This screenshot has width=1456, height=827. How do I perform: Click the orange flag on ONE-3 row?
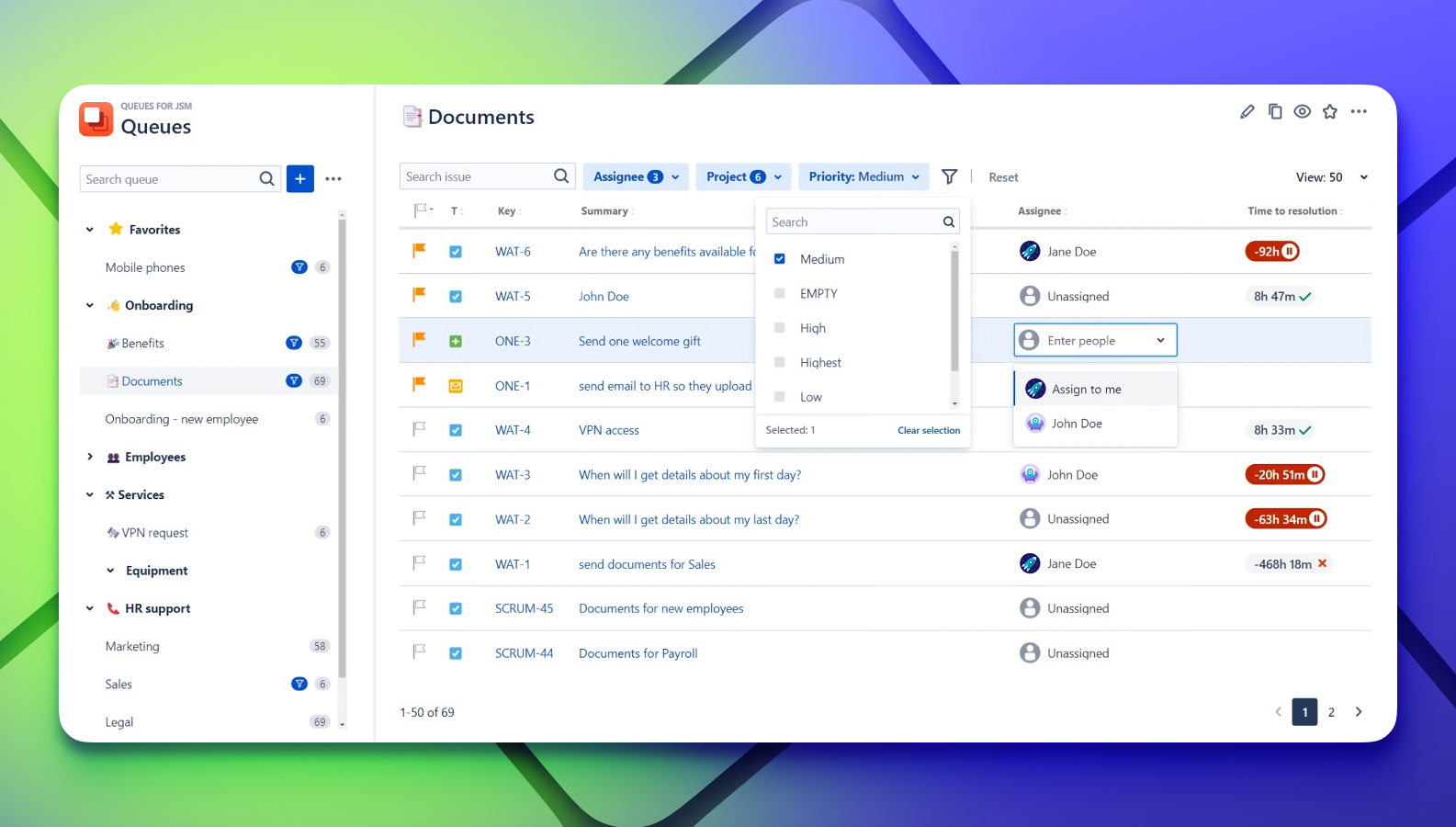(x=419, y=339)
